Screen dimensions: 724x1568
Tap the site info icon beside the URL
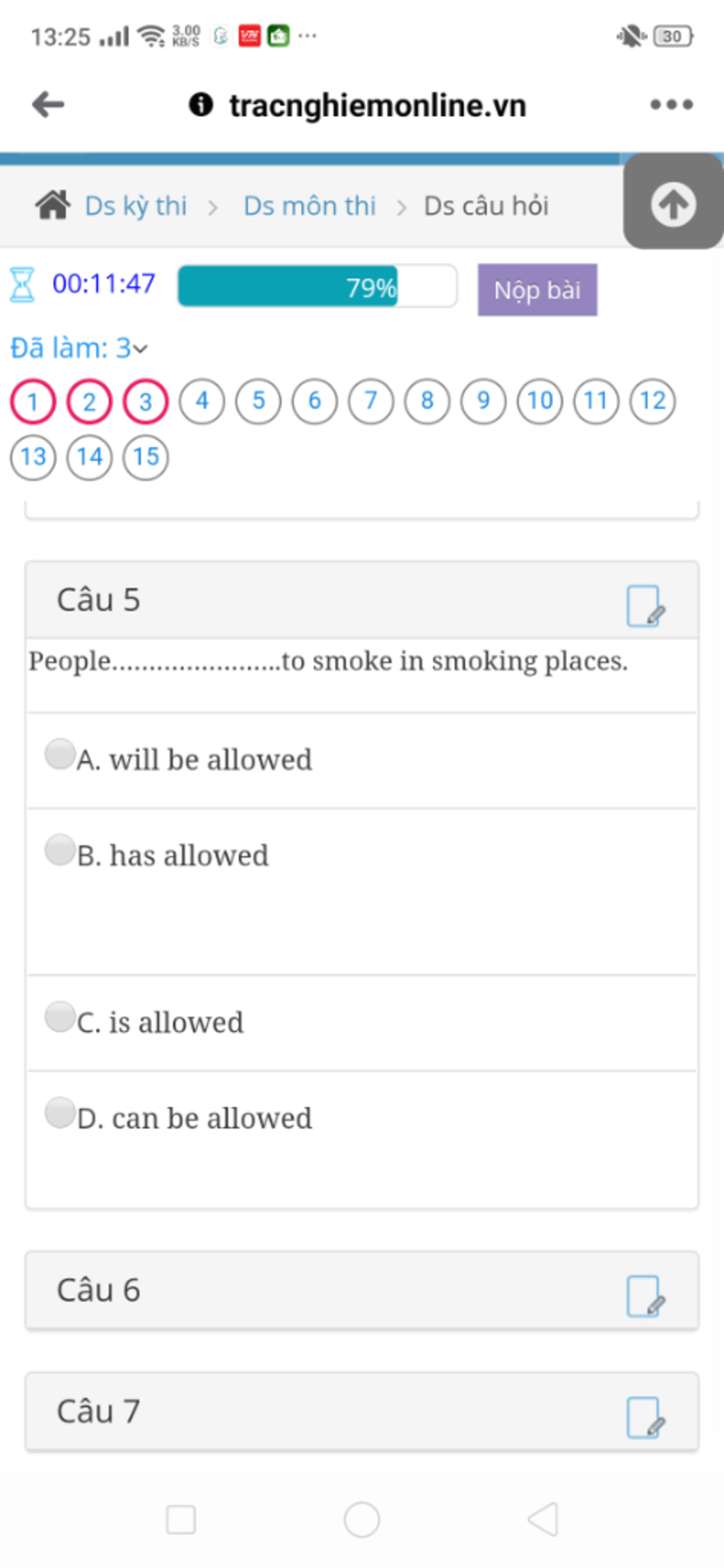point(201,105)
